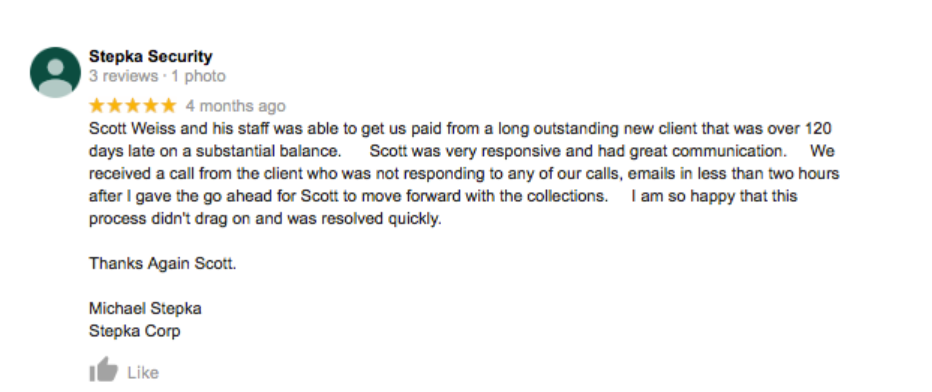Screen dimensions: 932x392
Task: Click the "great communication" phrase in review
Action: (707, 151)
